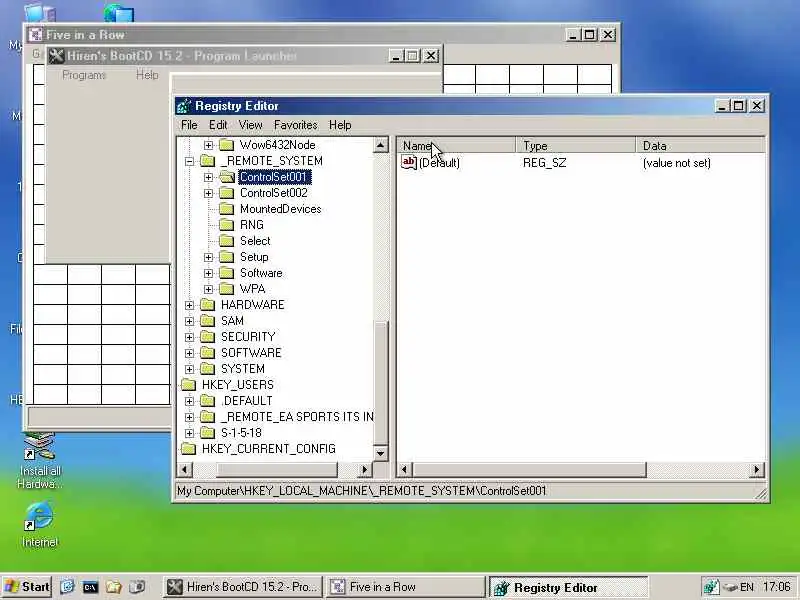800x600 pixels.
Task: Click the drive tray icon beside EN
Action: coord(730,587)
